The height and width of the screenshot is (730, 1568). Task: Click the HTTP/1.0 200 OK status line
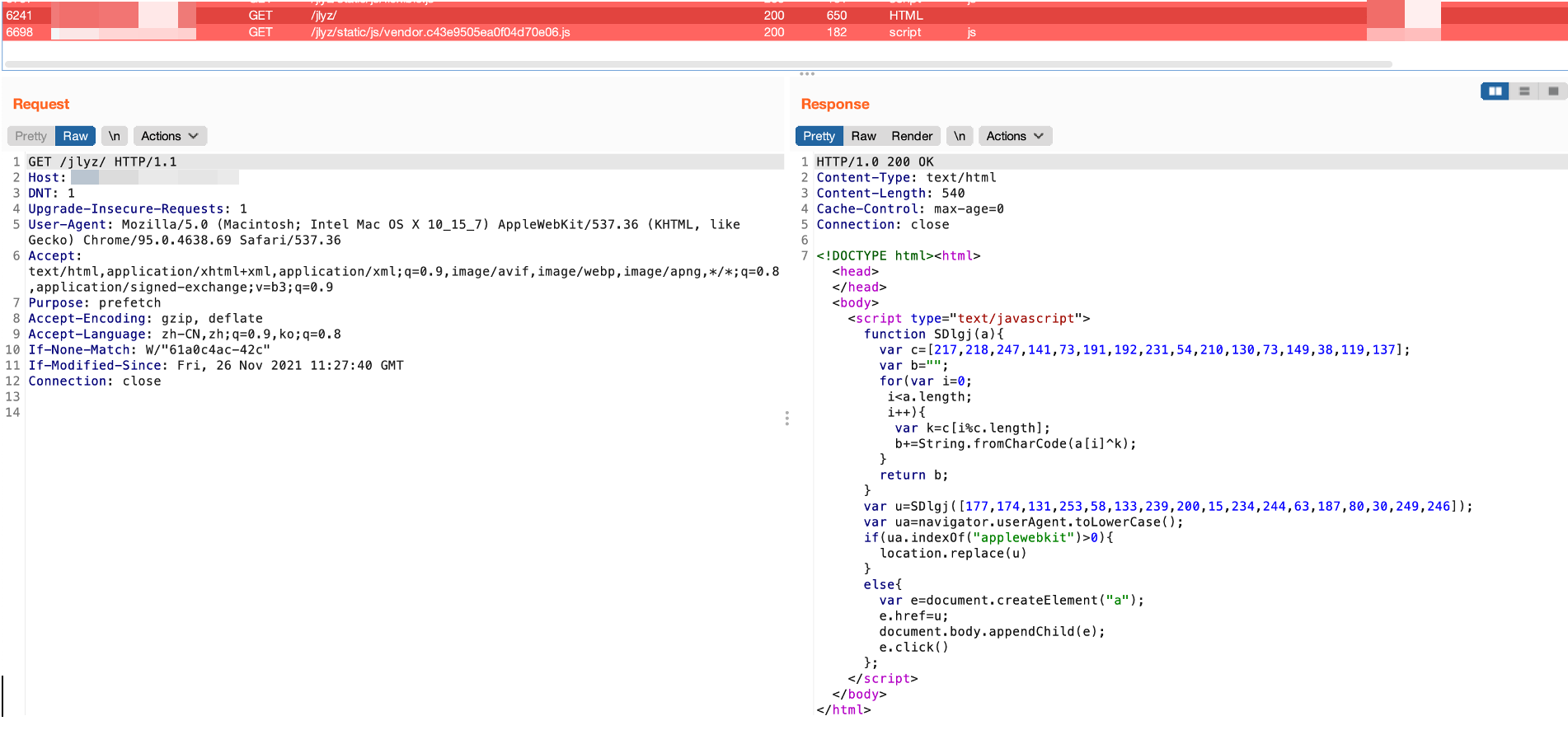(x=875, y=161)
